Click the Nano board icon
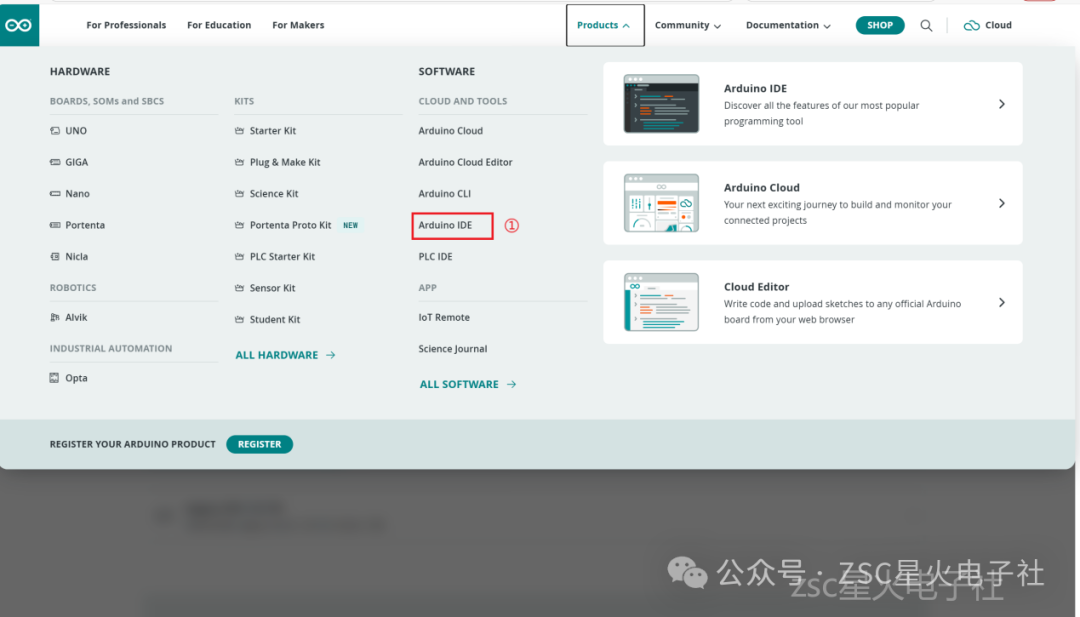1080x617 pixels. point(55,194)
